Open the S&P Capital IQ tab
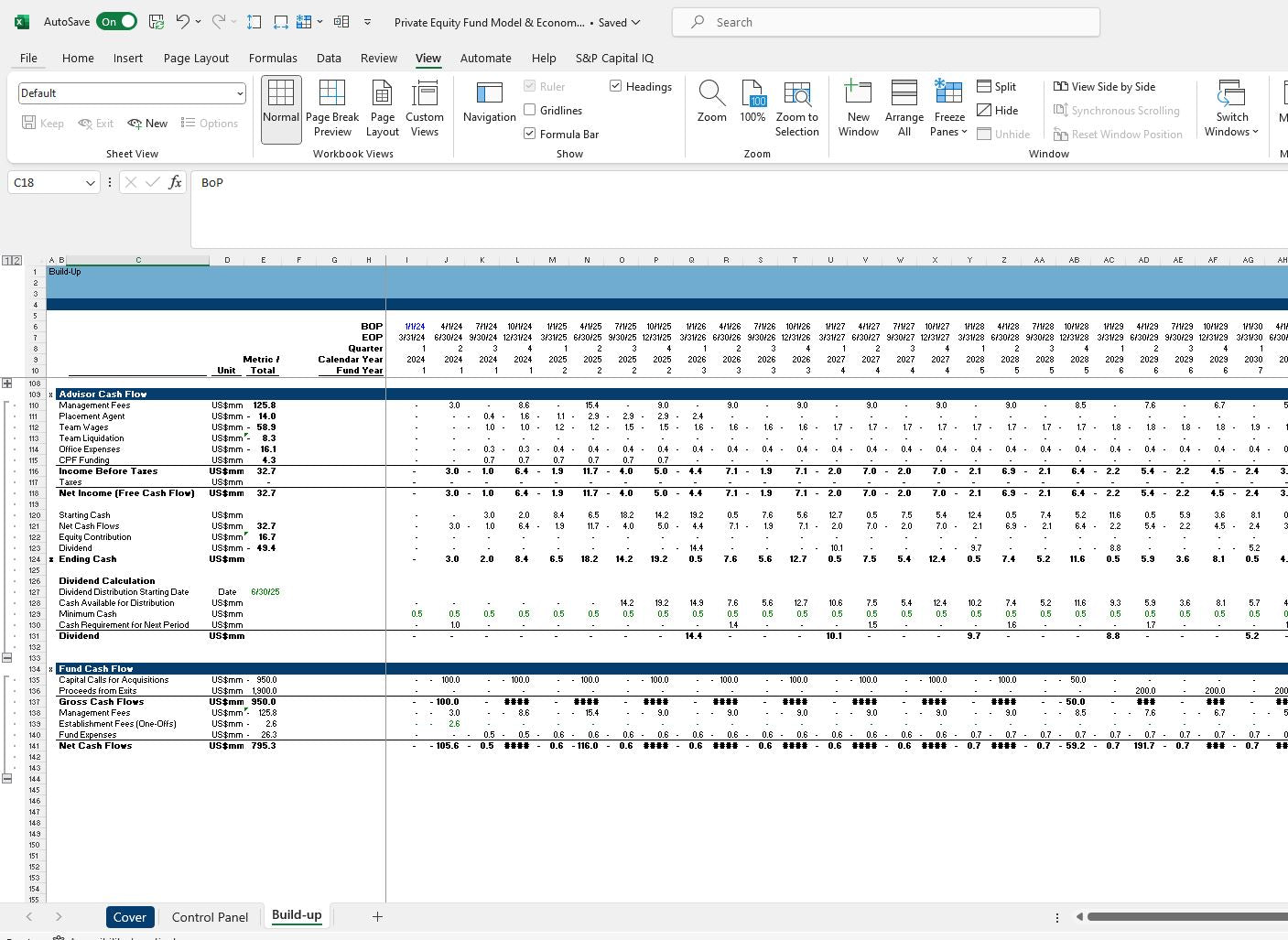 click(614, 58)
